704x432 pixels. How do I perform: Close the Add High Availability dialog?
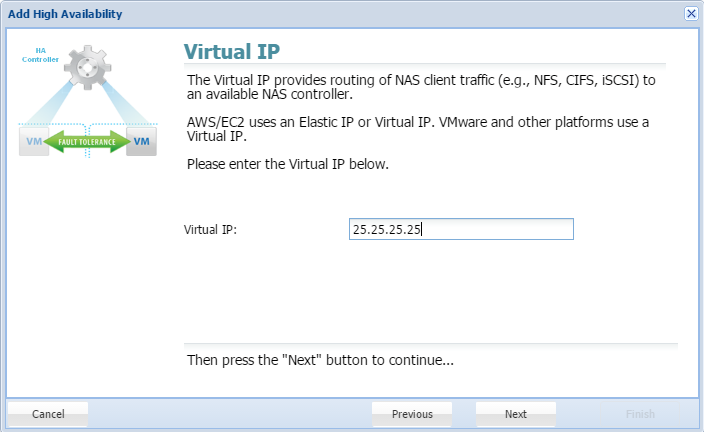[x=691, y=13]
